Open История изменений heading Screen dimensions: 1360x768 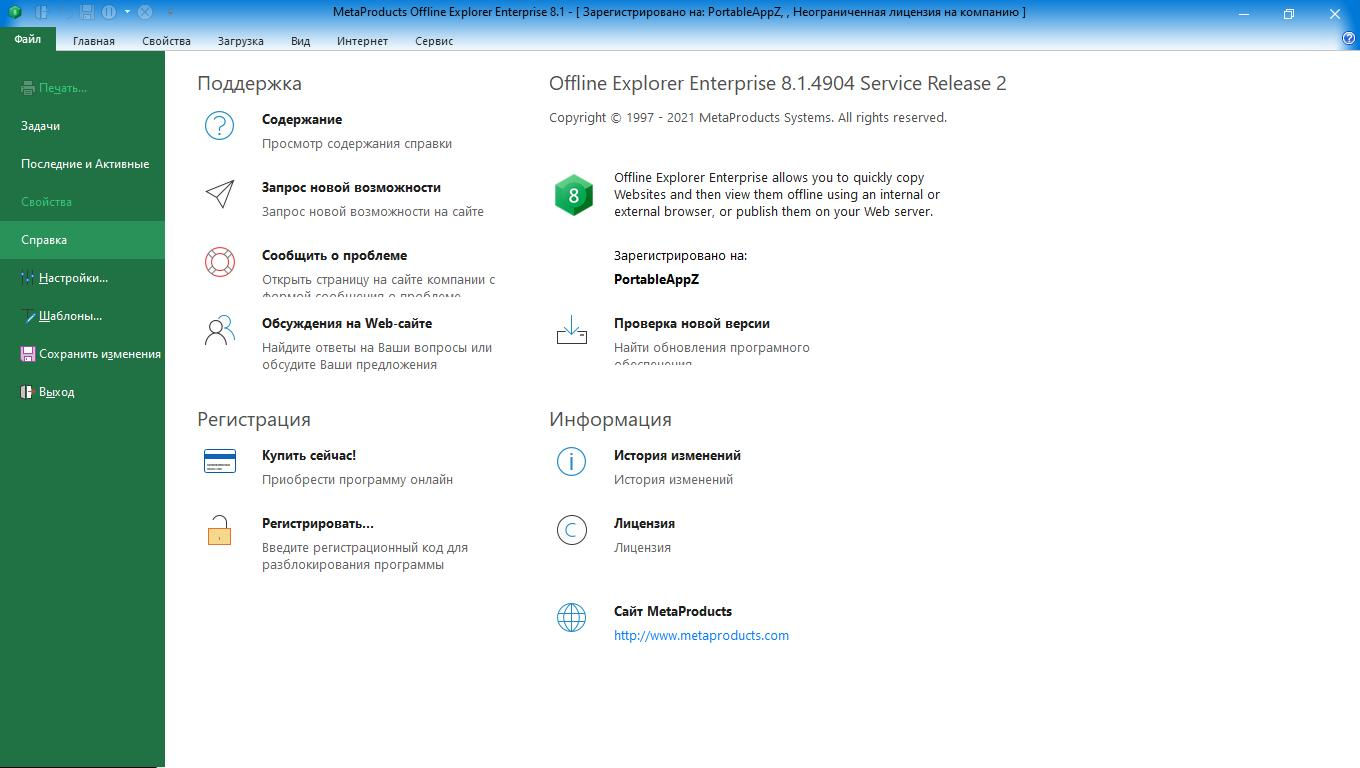click(x=677, y=455)
